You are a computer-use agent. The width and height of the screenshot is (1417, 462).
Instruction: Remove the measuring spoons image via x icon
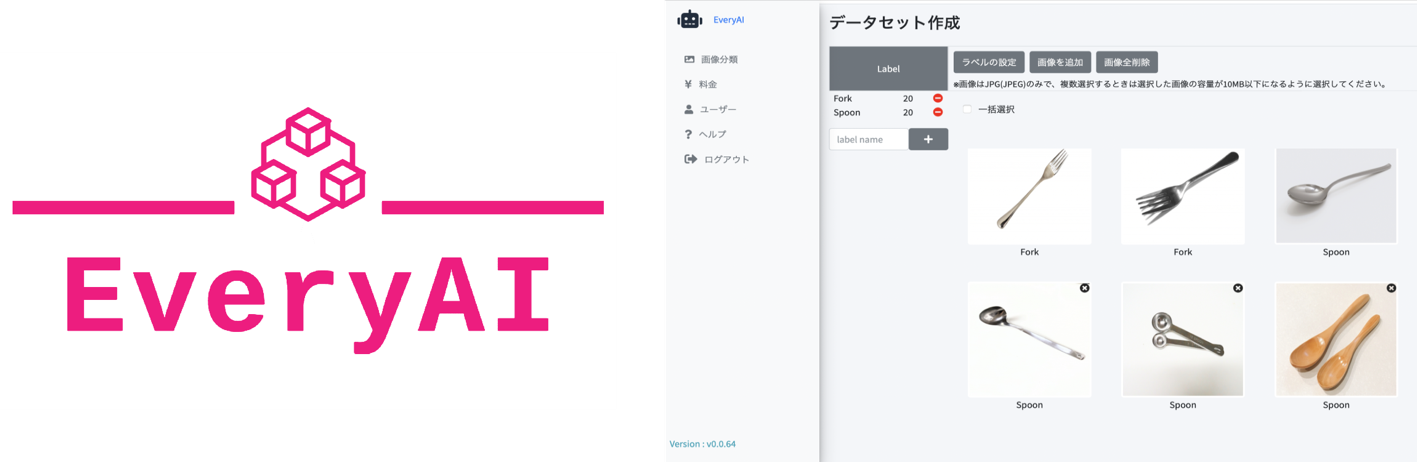1237,288
